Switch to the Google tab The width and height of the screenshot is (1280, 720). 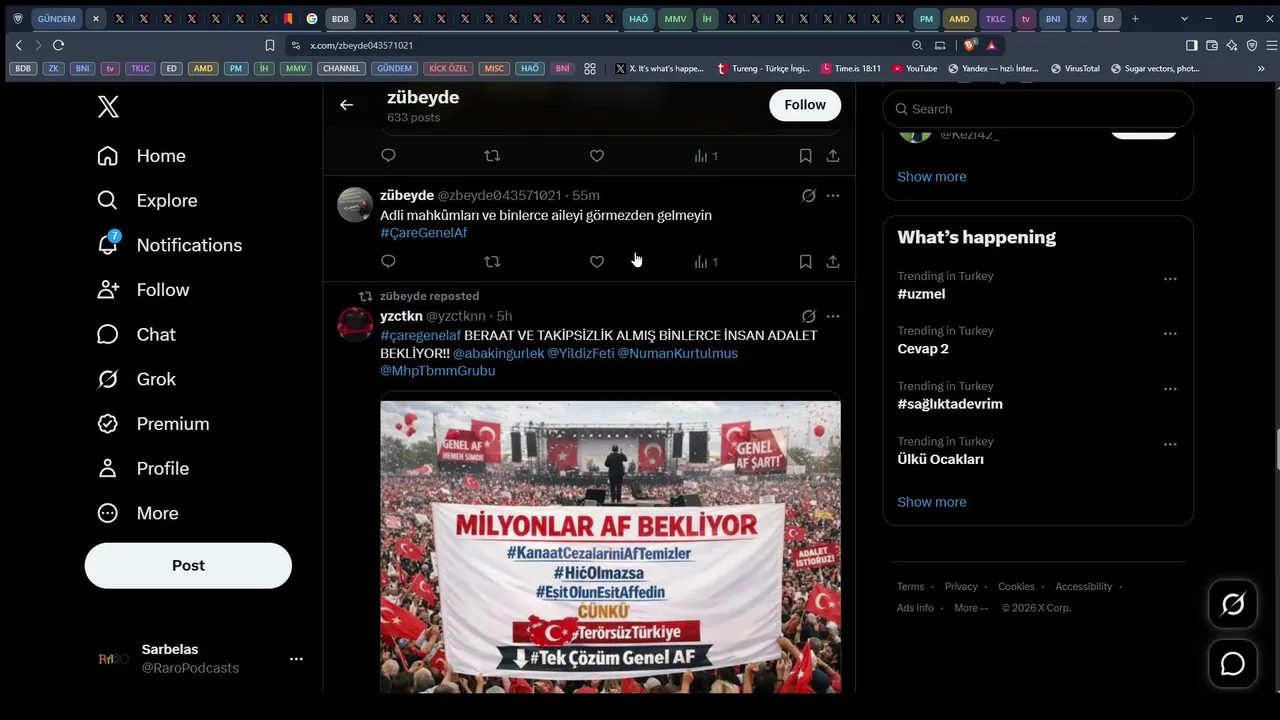pyautogui.click(x=312, y=19)
